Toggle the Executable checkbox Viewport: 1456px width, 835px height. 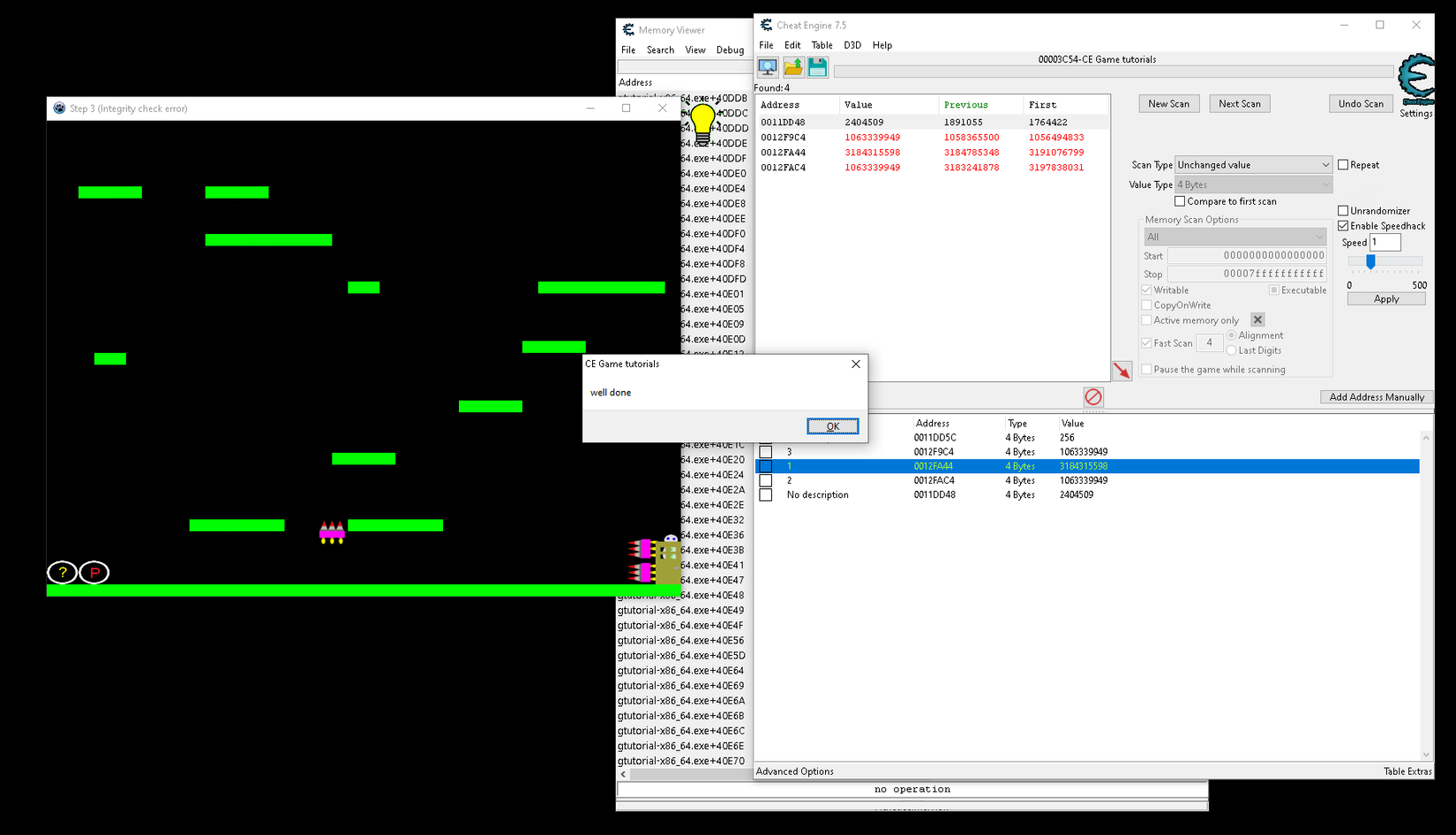(x=1273, y=290)
